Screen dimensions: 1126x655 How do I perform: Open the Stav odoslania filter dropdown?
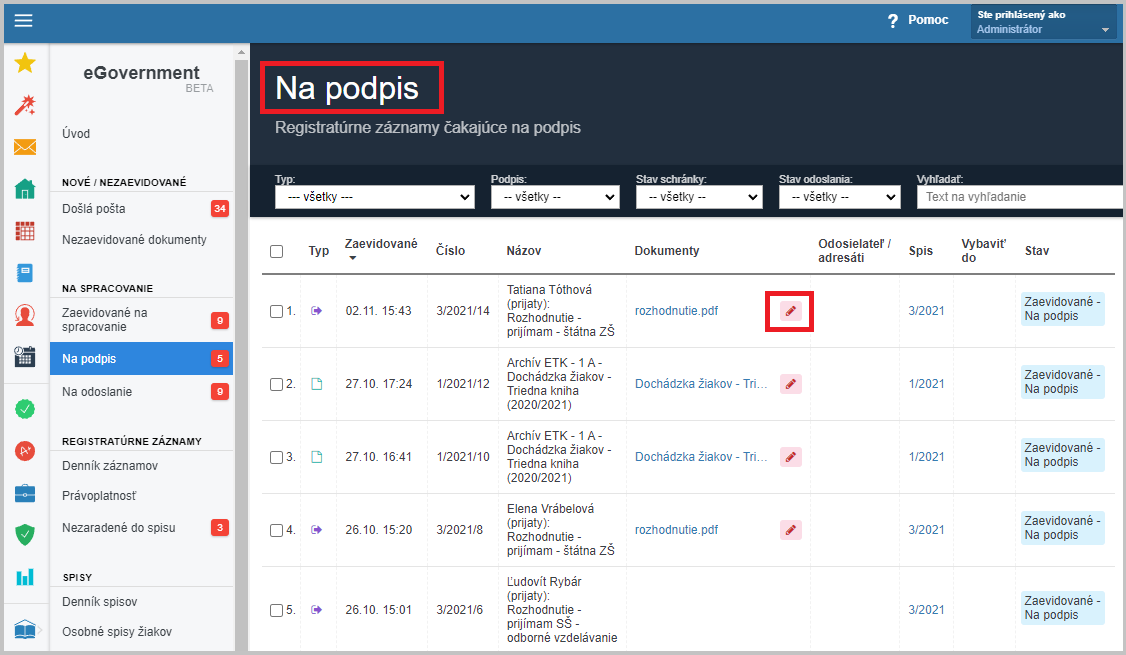839,197
